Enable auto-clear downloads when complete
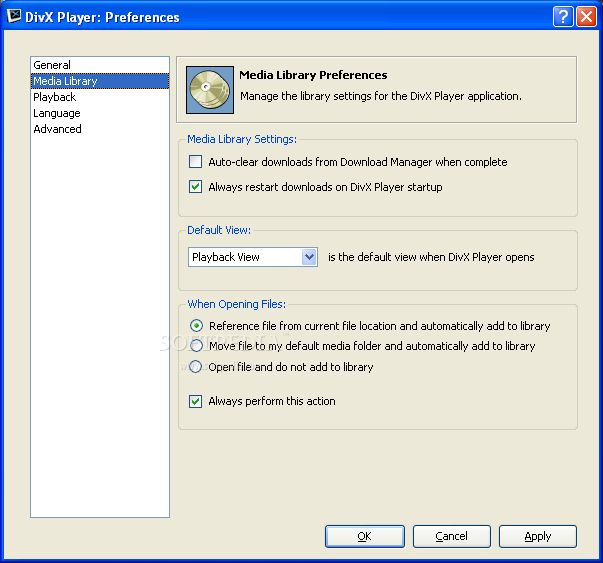 [x=195, y=162]
